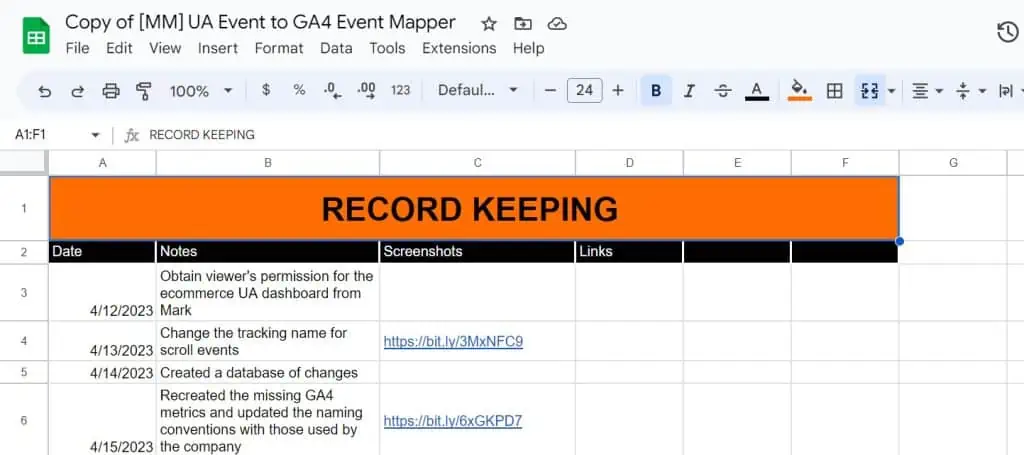The width and height of the screenshot is (1024, 455).
Task: Open the Format menu
Action: tap(279, 48)
